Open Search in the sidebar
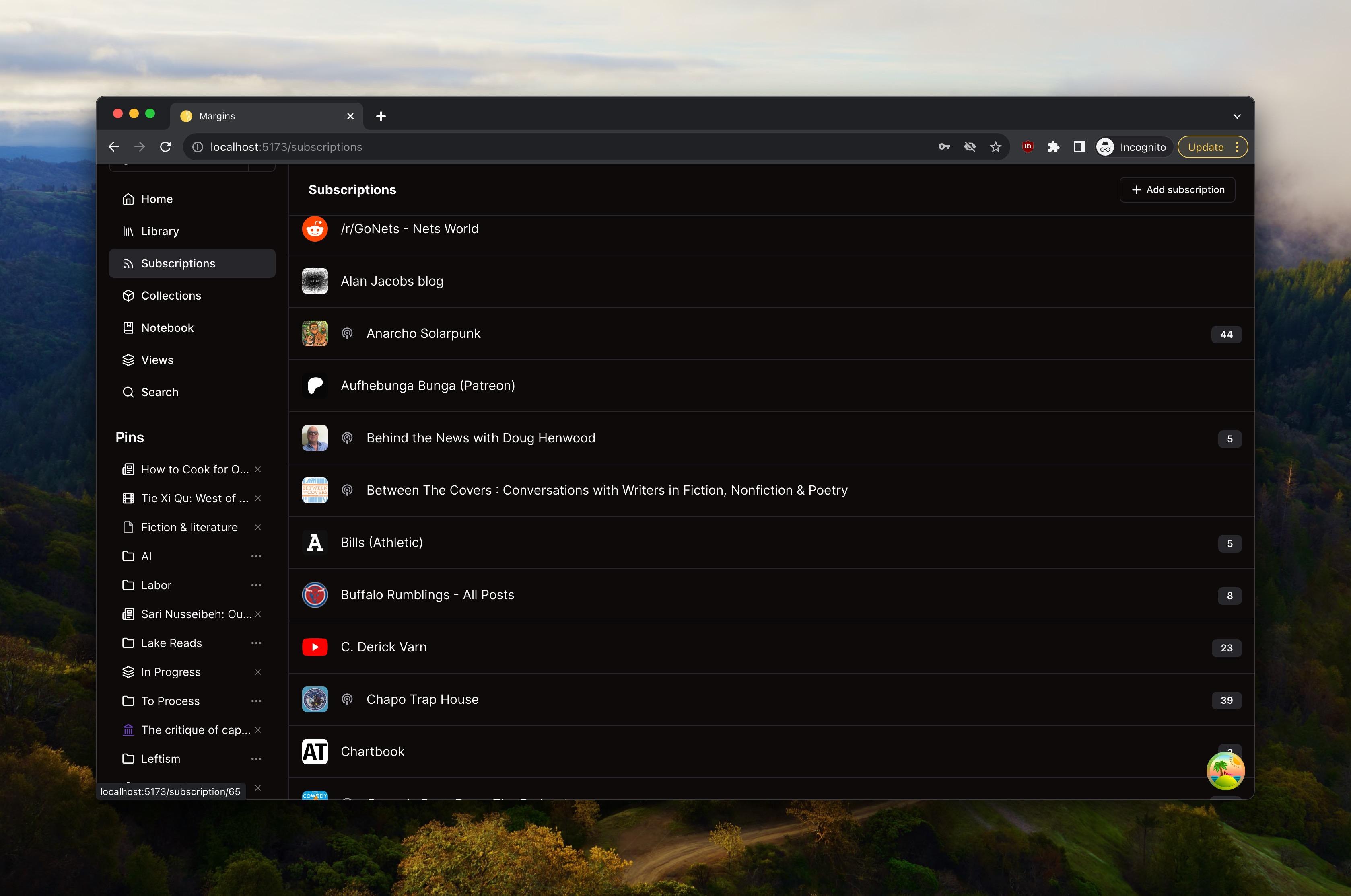 159,392
